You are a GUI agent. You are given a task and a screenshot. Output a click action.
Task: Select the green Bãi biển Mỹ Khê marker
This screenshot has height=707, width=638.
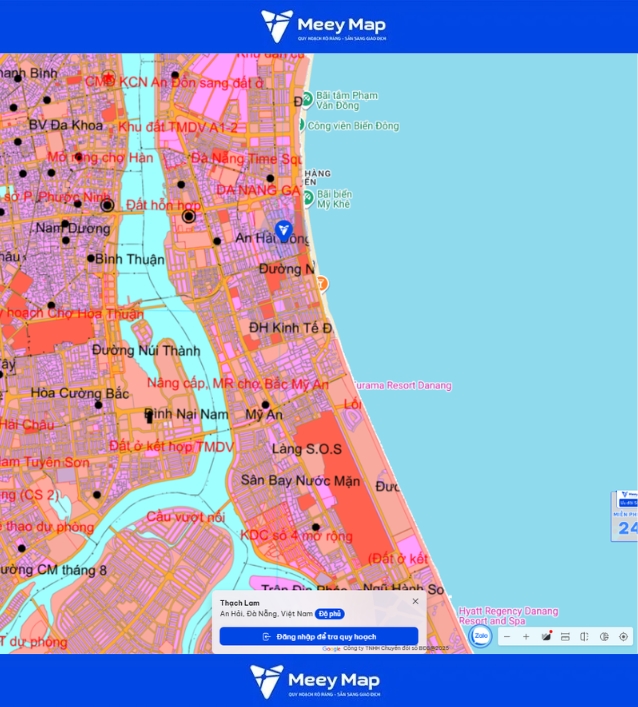coord(308,197)
